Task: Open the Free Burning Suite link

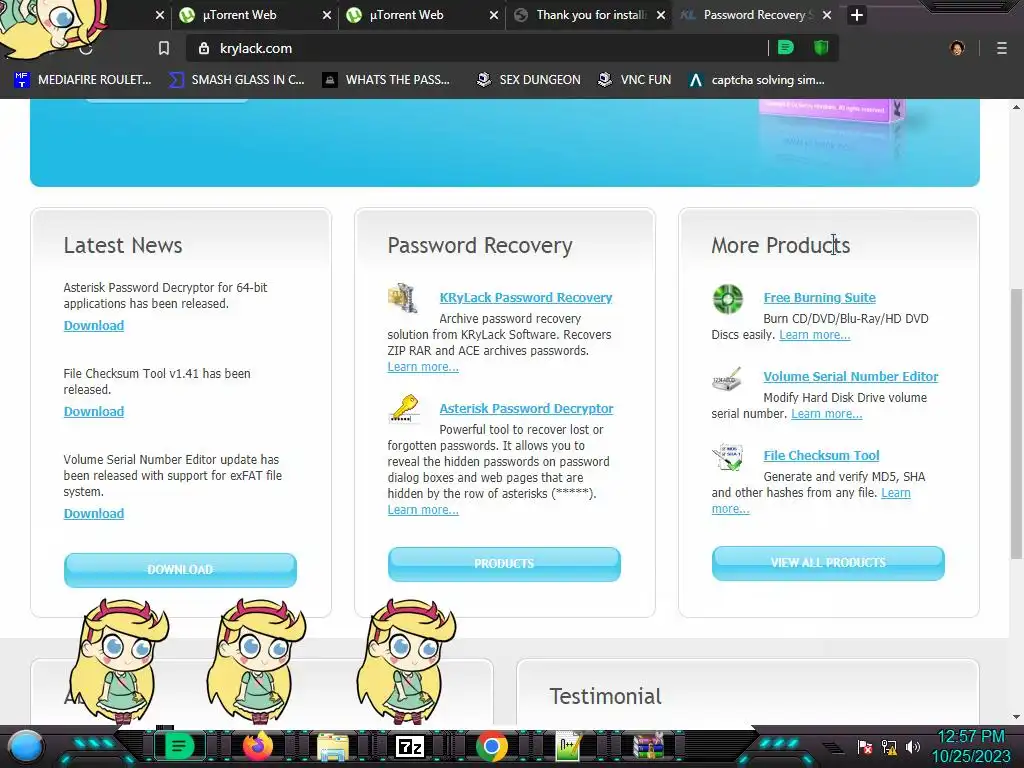Action: (x=820, y=297)
